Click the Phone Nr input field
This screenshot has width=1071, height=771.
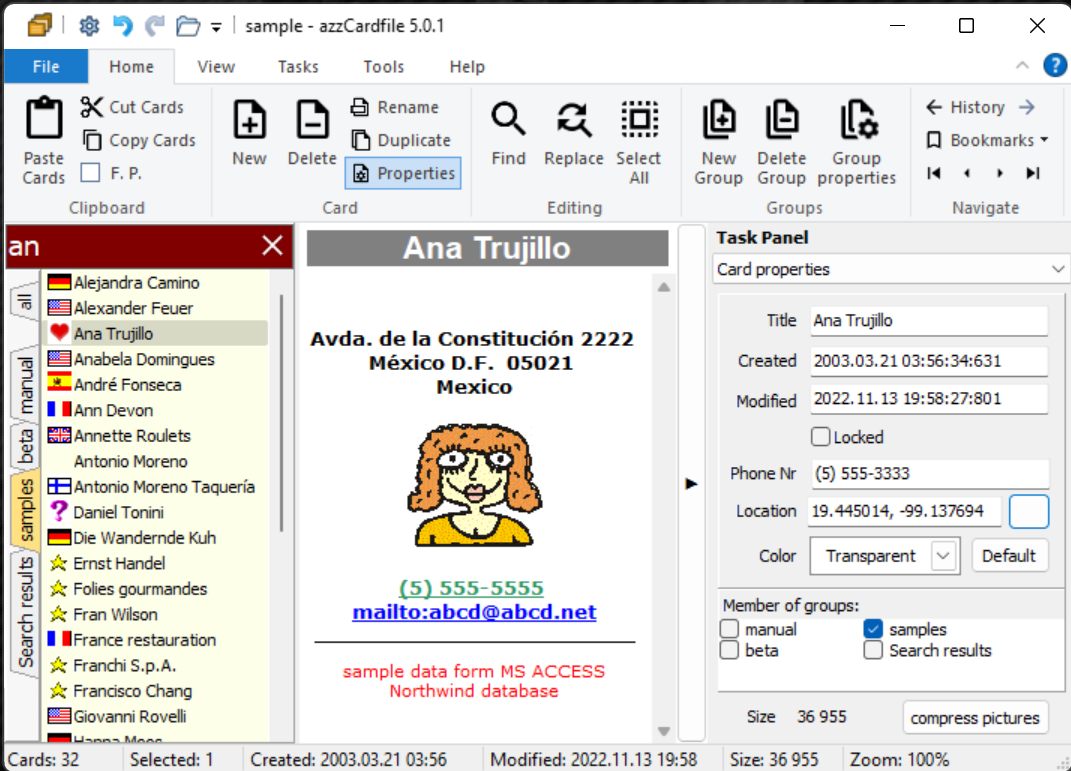point(929,473)
